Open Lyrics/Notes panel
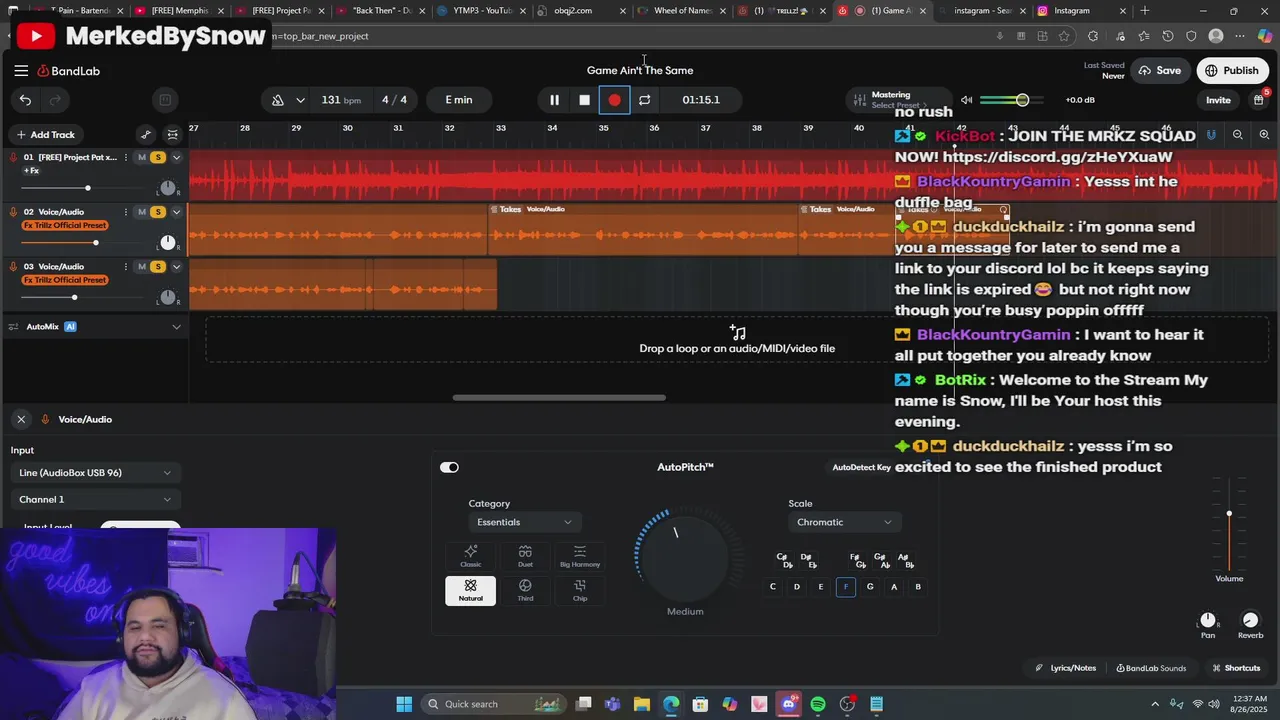Screen dimensions: 1280x720 [1065, 668]
